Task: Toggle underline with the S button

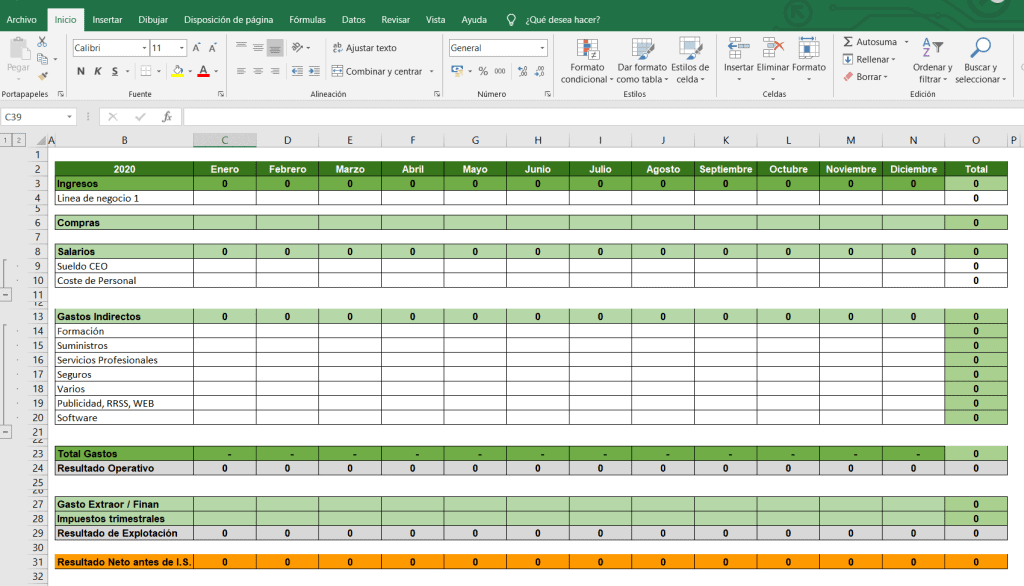Action: [115, 71]
